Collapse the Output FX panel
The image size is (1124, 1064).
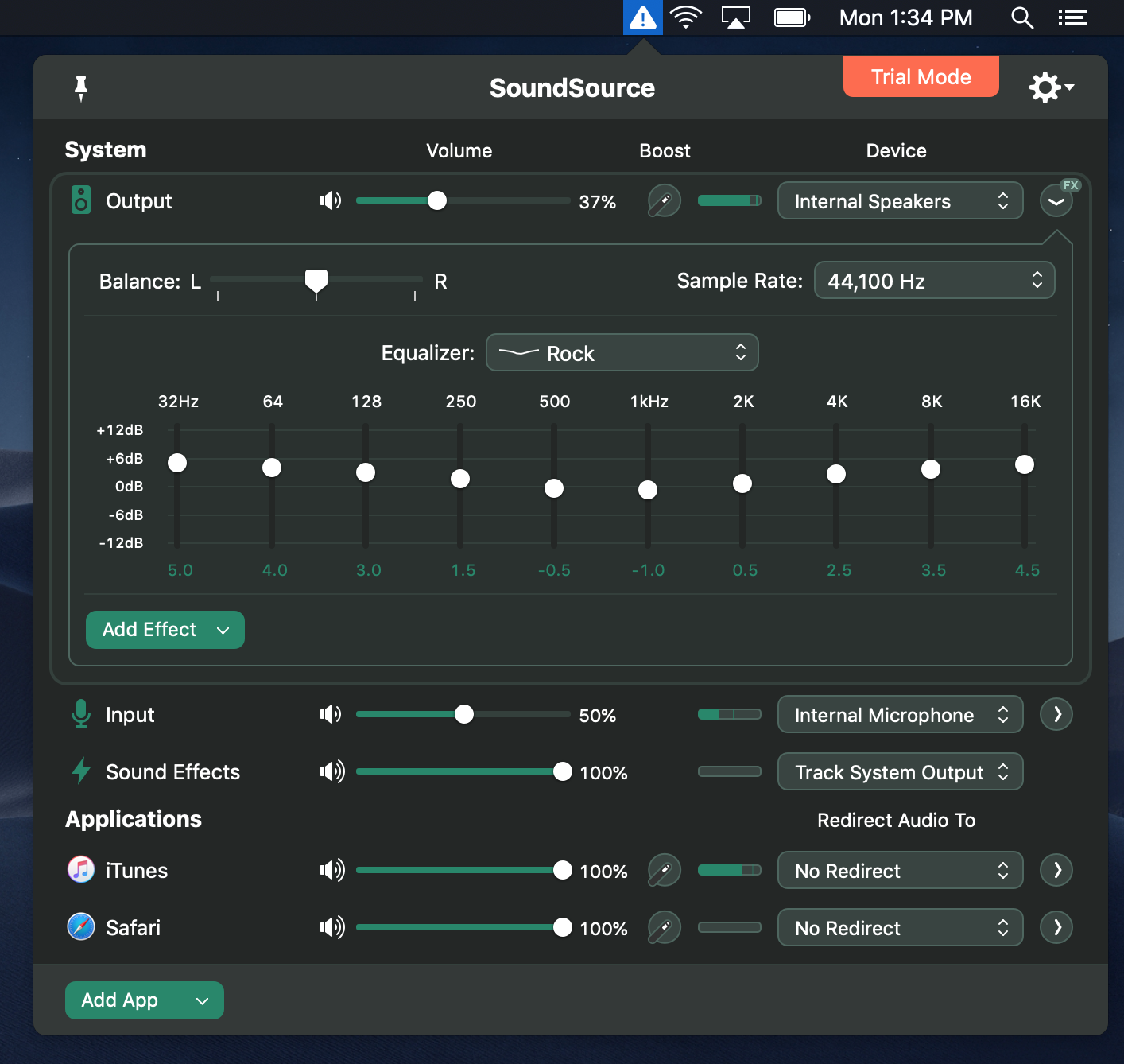pyautogui.click(x=1056, y=200)
